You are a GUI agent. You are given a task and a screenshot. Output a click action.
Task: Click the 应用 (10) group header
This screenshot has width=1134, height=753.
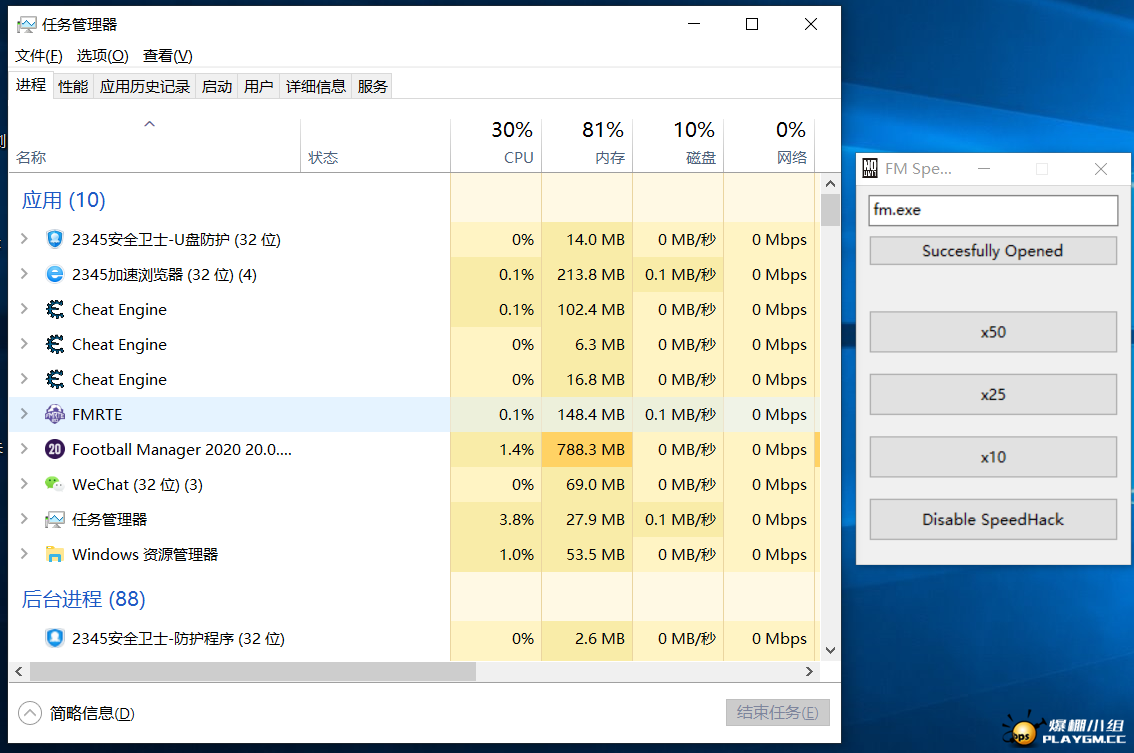point(64,200)
